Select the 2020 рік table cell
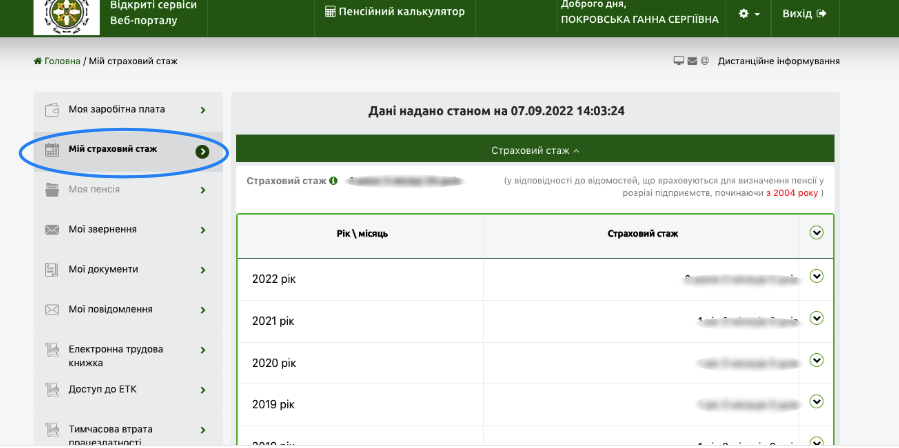 pyautogui.click(x=361, y=363)
